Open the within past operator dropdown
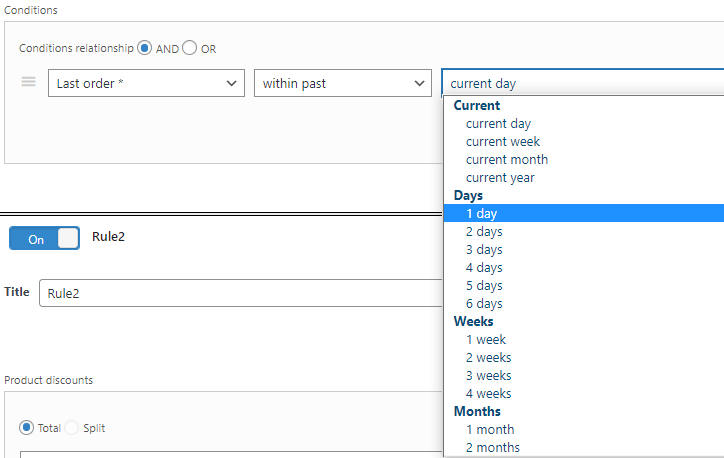Screen dimensions: 724x458 [x=343, y=83]
